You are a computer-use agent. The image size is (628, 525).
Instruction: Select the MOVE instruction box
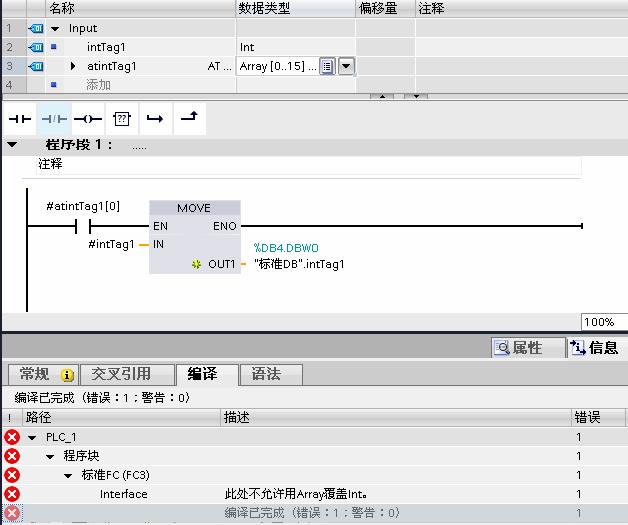[x=195, y=237]
